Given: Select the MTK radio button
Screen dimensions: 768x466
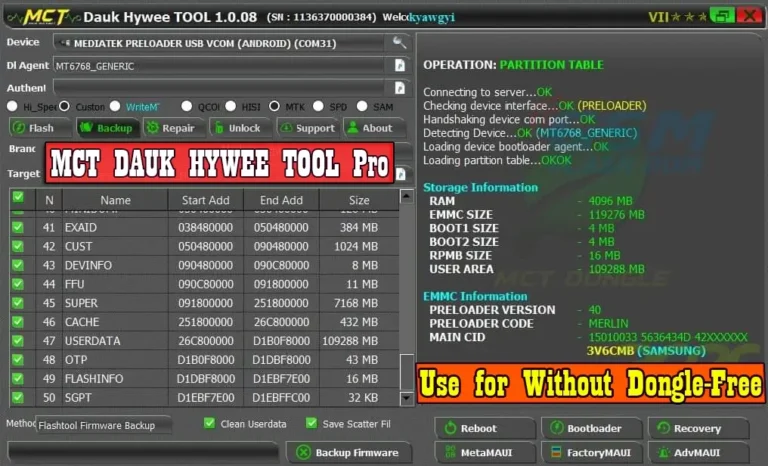Looking at the screenshot, I should (275, 106).
